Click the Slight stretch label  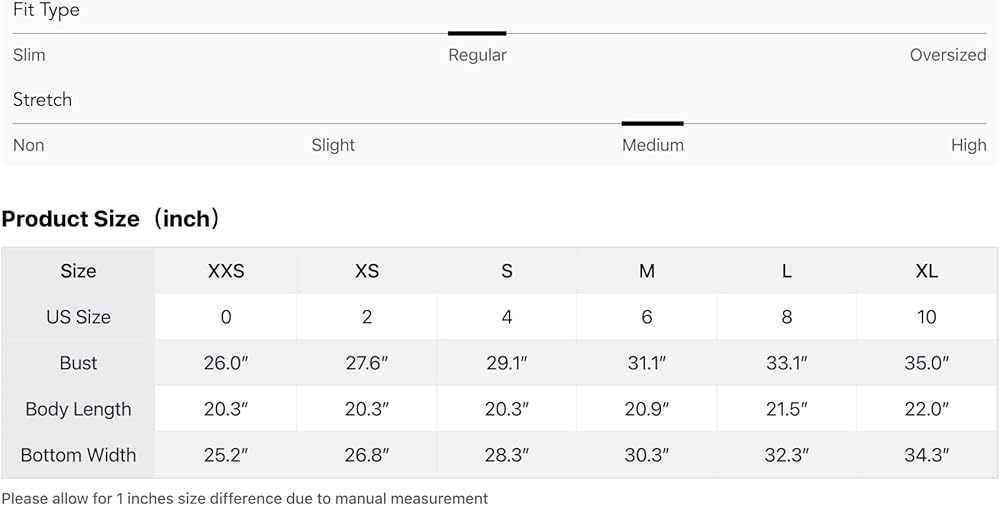pyautogui.click(x=333, y=145)
